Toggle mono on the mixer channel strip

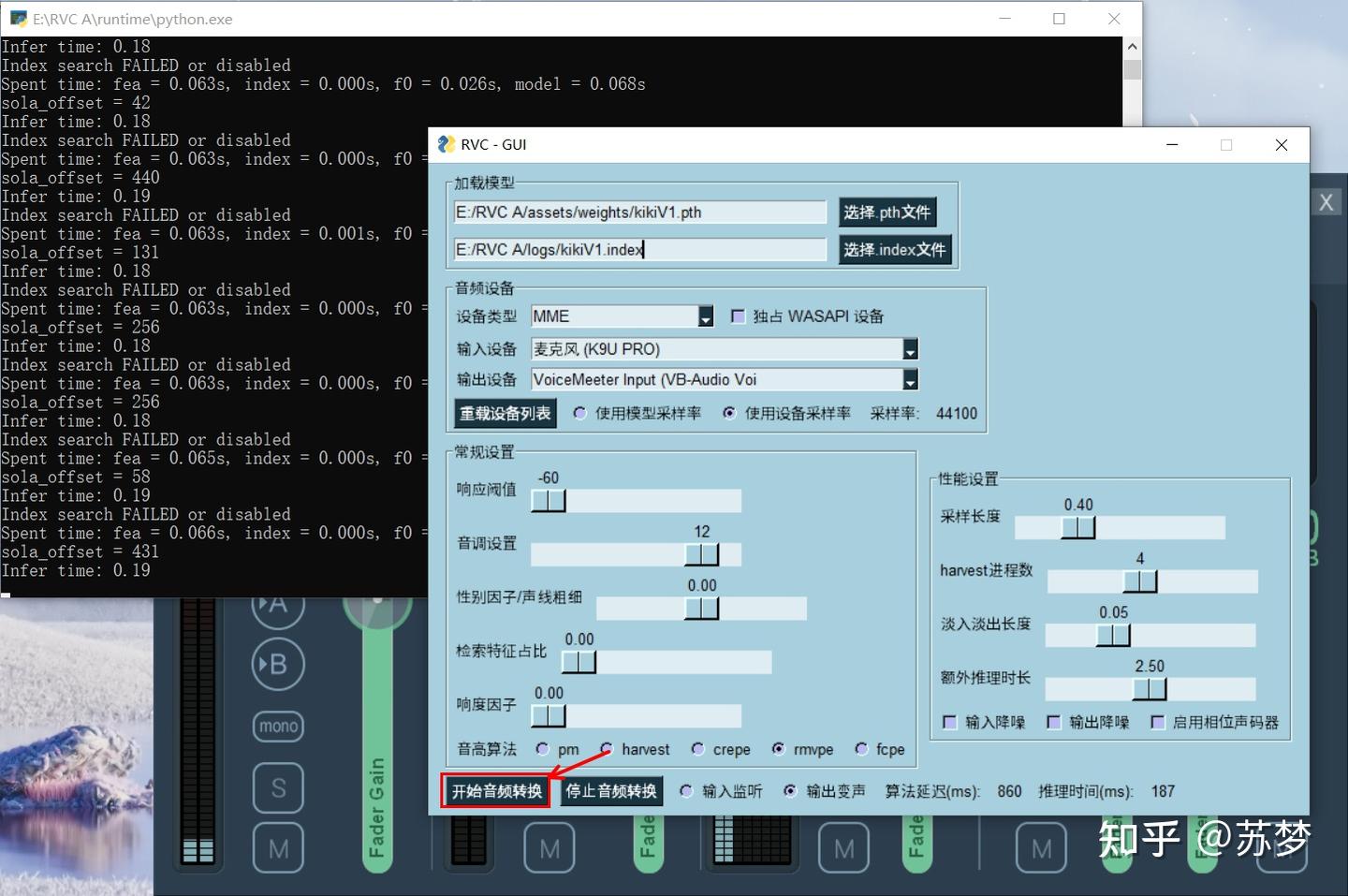[277, 726]
